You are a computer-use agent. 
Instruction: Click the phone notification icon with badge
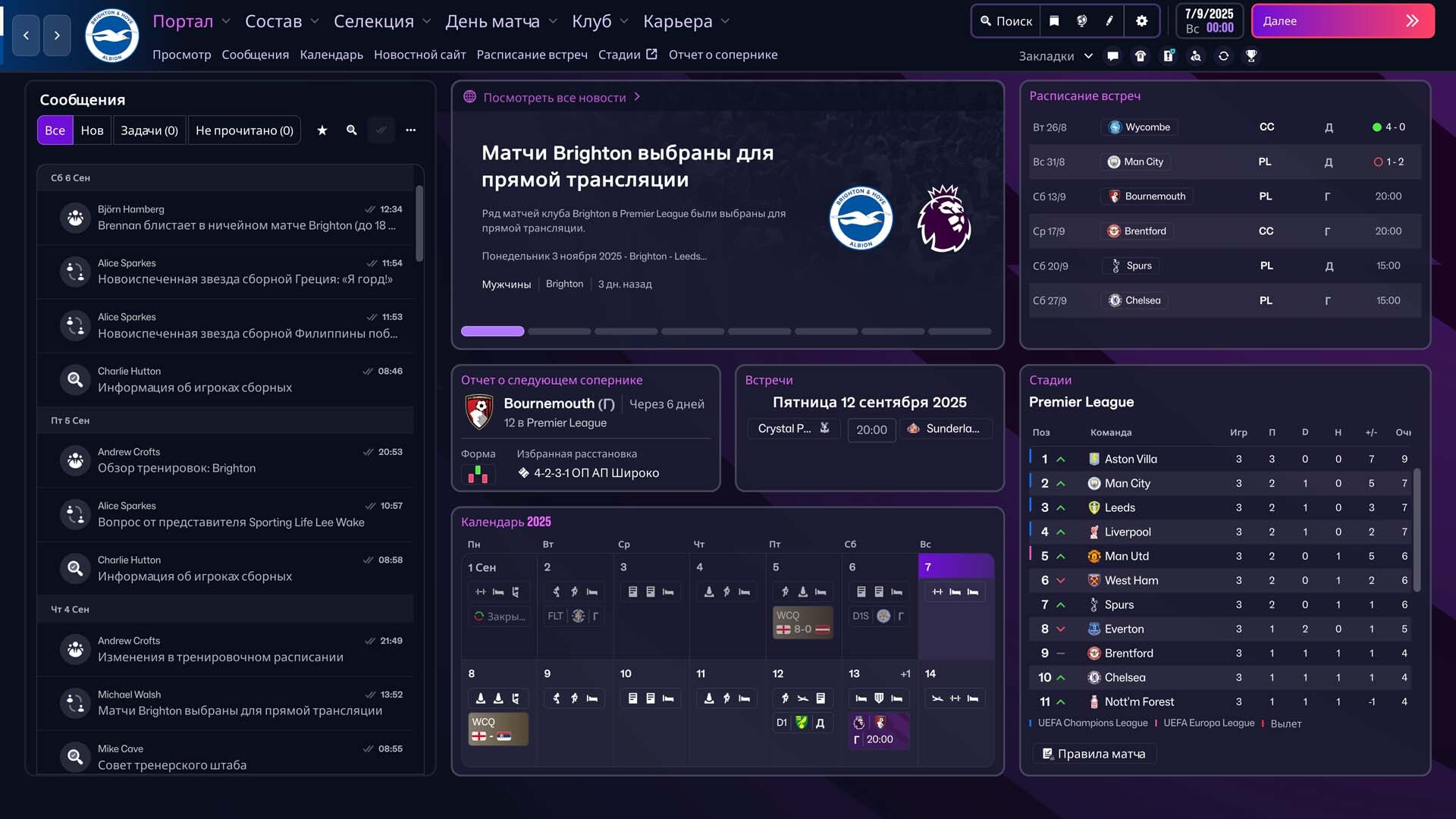pyautogui.click(x=1168, y=55)
